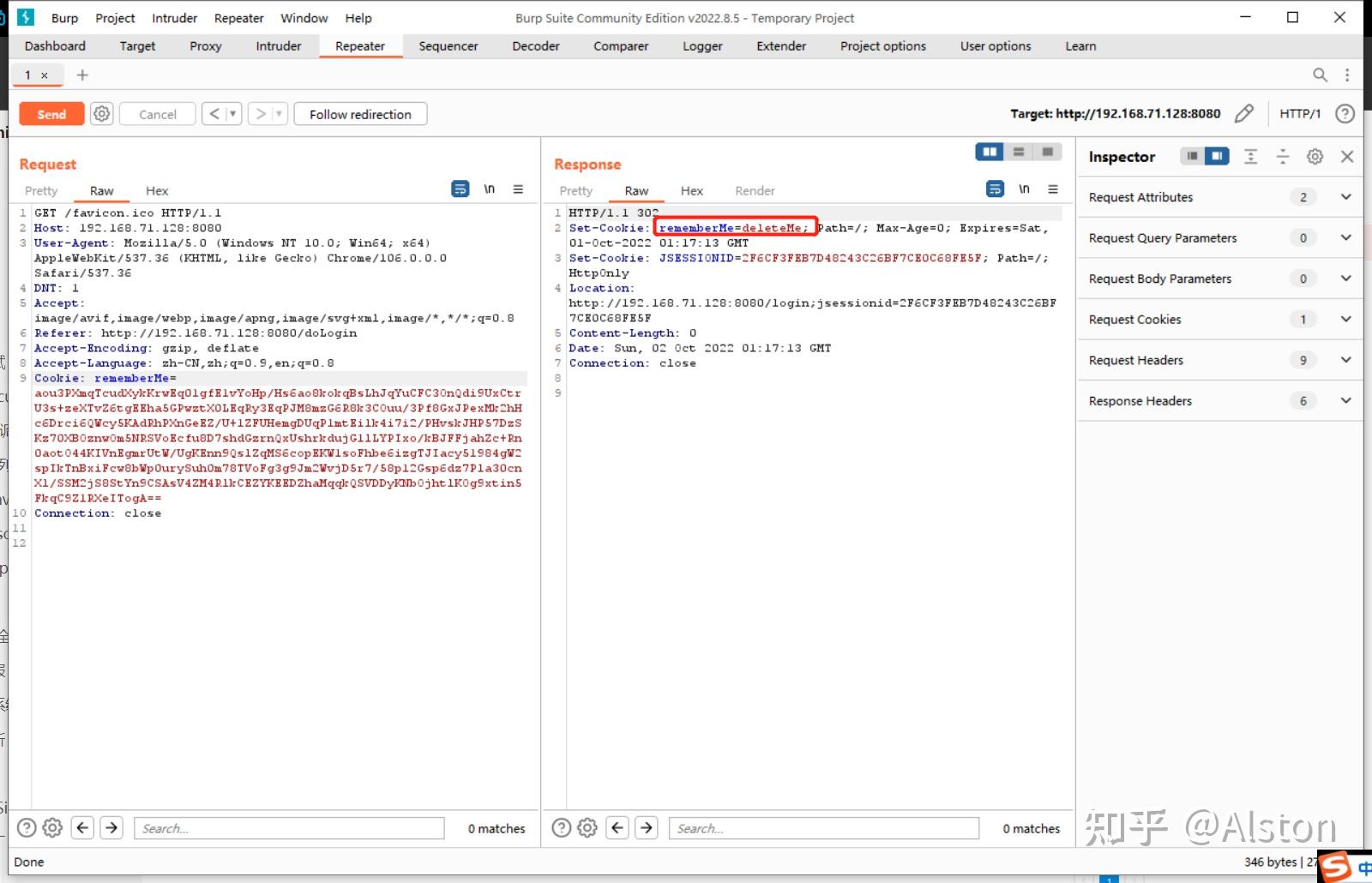Viewport: 1372px width, 883px height.
Task: Open Request search help icon
Action: [x=27, y=827]
